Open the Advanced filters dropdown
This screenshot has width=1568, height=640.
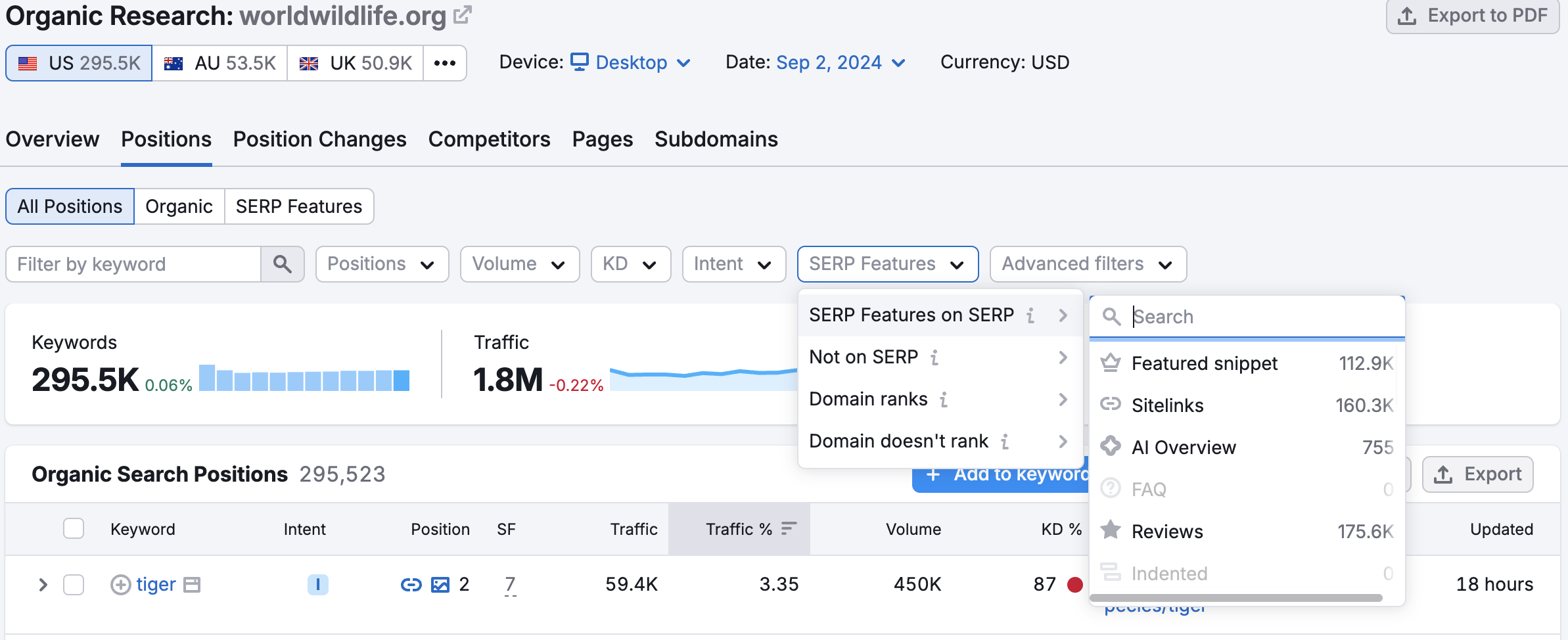click(1088, 264)
